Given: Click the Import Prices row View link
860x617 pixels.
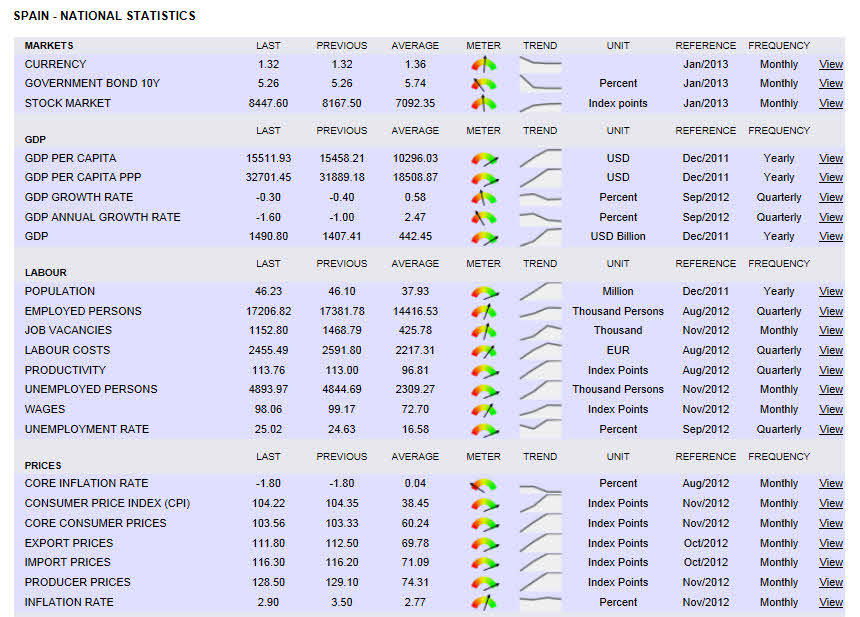Looking at the screenshot, I should (831, 563).
